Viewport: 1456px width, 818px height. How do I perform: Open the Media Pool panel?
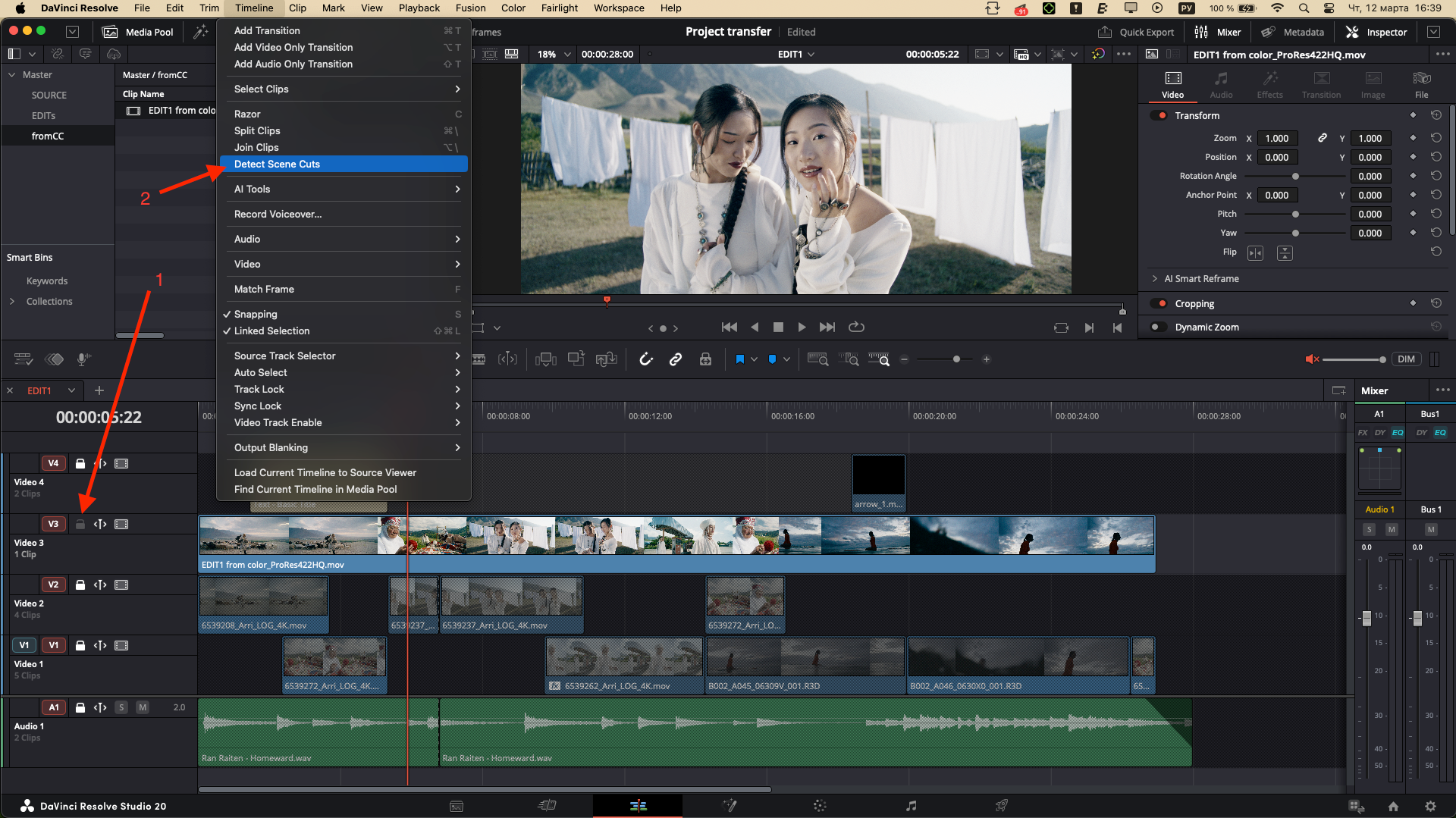click(139, 32)
